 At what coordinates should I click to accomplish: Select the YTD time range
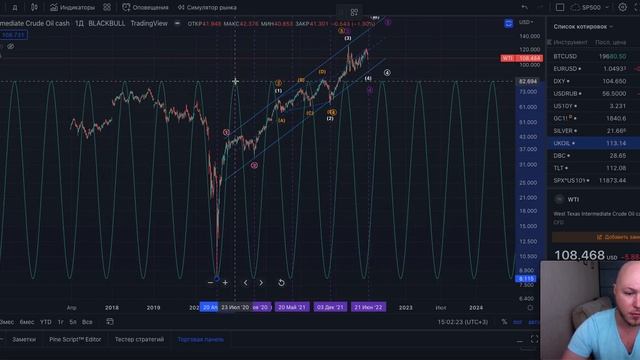(46, 322)
